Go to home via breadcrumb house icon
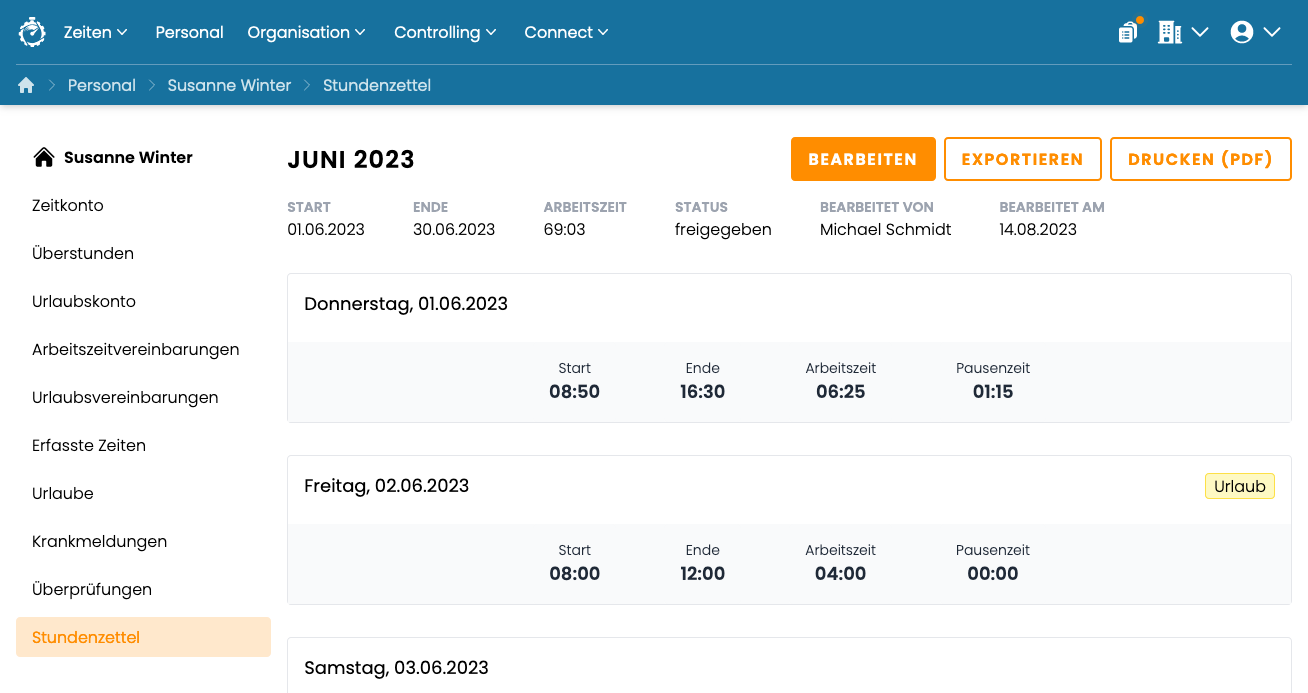Image resolution: width=1308 pixels, height=693 pixels. (x=26, y=85)
